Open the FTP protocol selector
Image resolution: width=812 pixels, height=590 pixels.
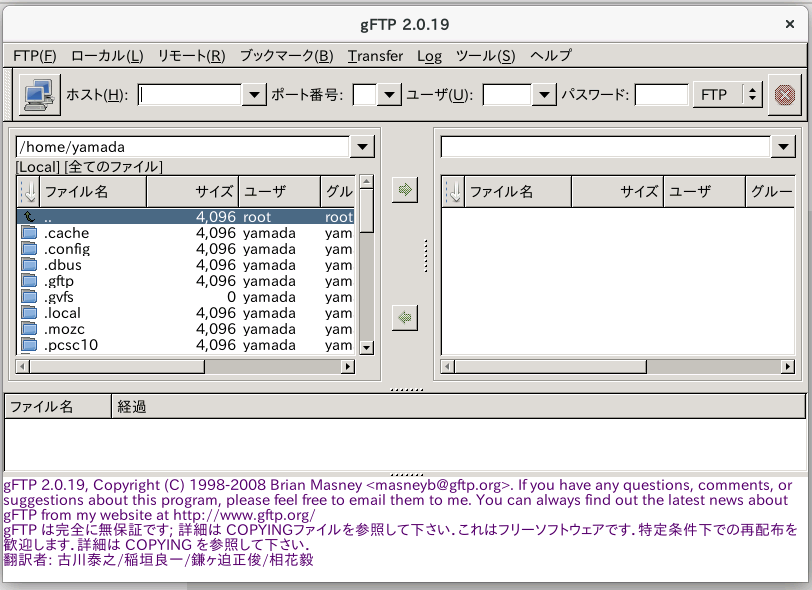[727, 95]
